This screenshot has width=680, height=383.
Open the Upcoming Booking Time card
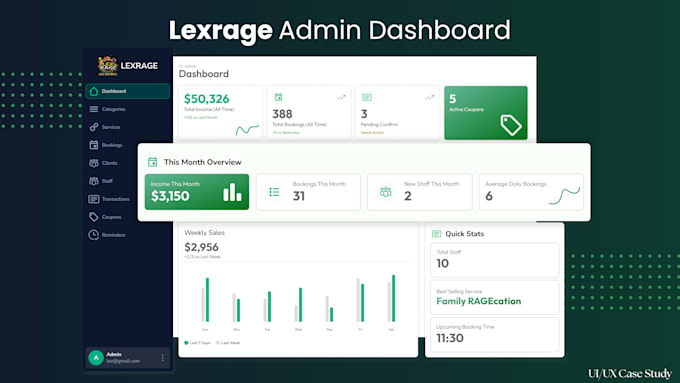494,334
